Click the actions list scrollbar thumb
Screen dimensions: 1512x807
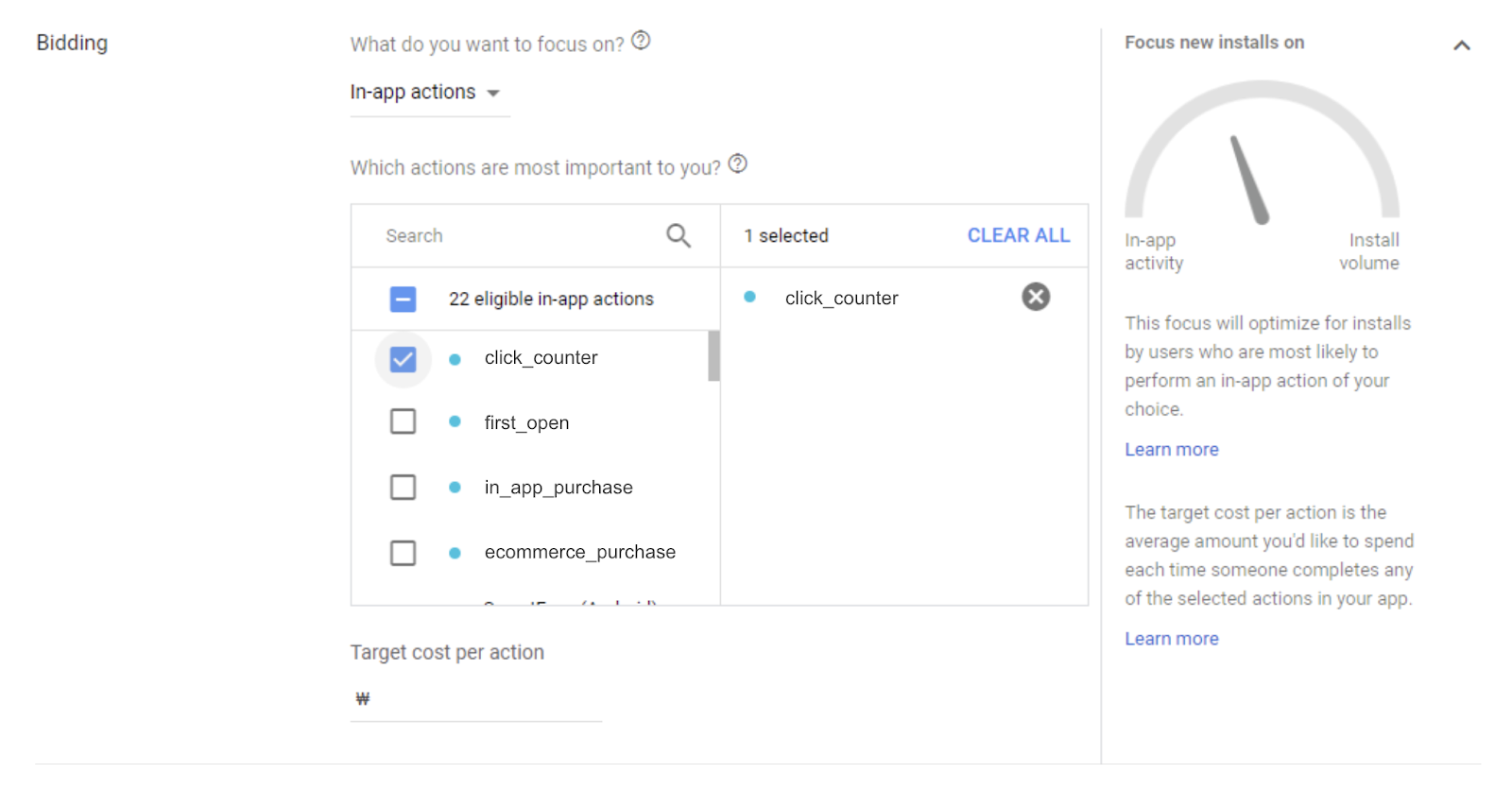(x=713, y=356)
